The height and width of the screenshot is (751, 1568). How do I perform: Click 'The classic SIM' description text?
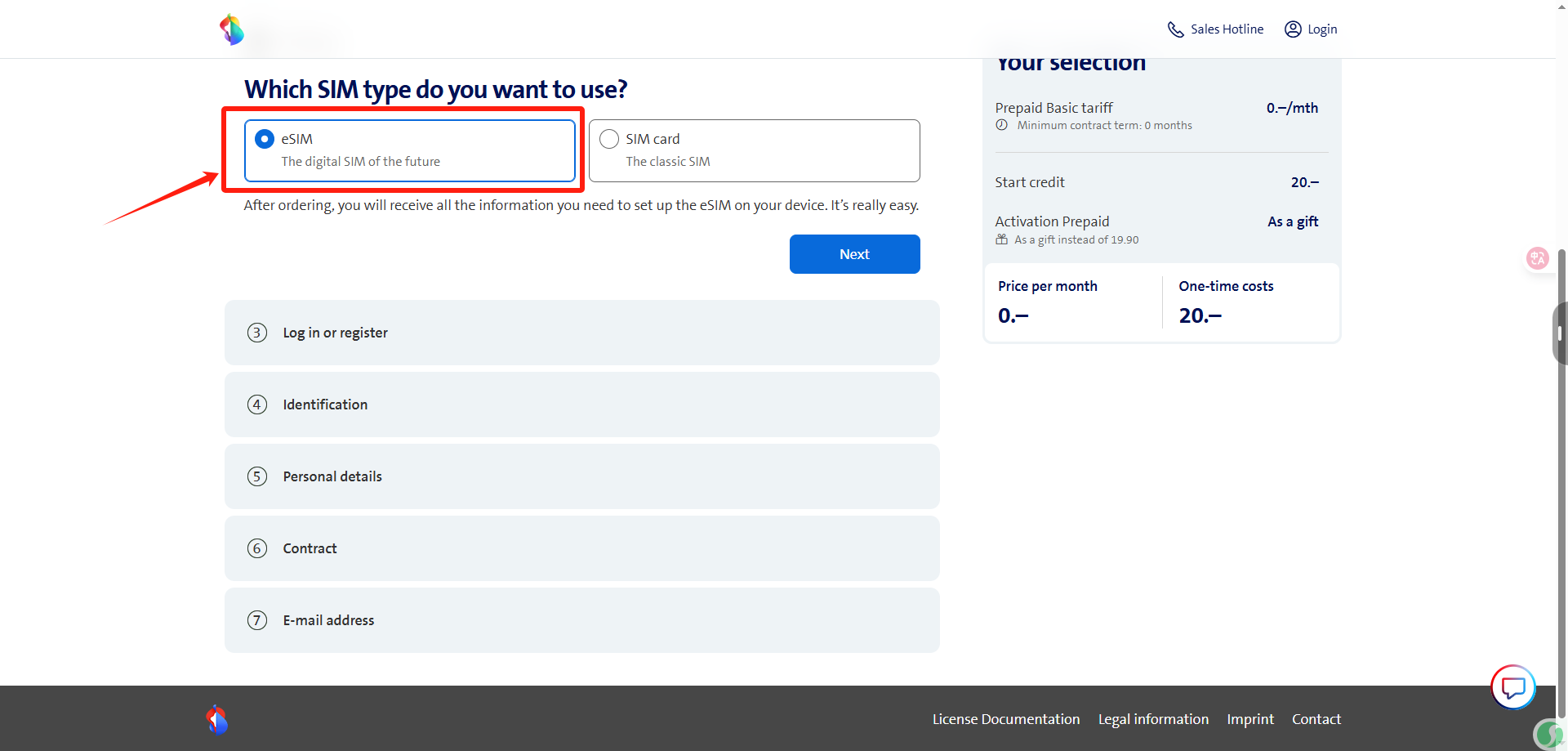click(x=668, y=162)
